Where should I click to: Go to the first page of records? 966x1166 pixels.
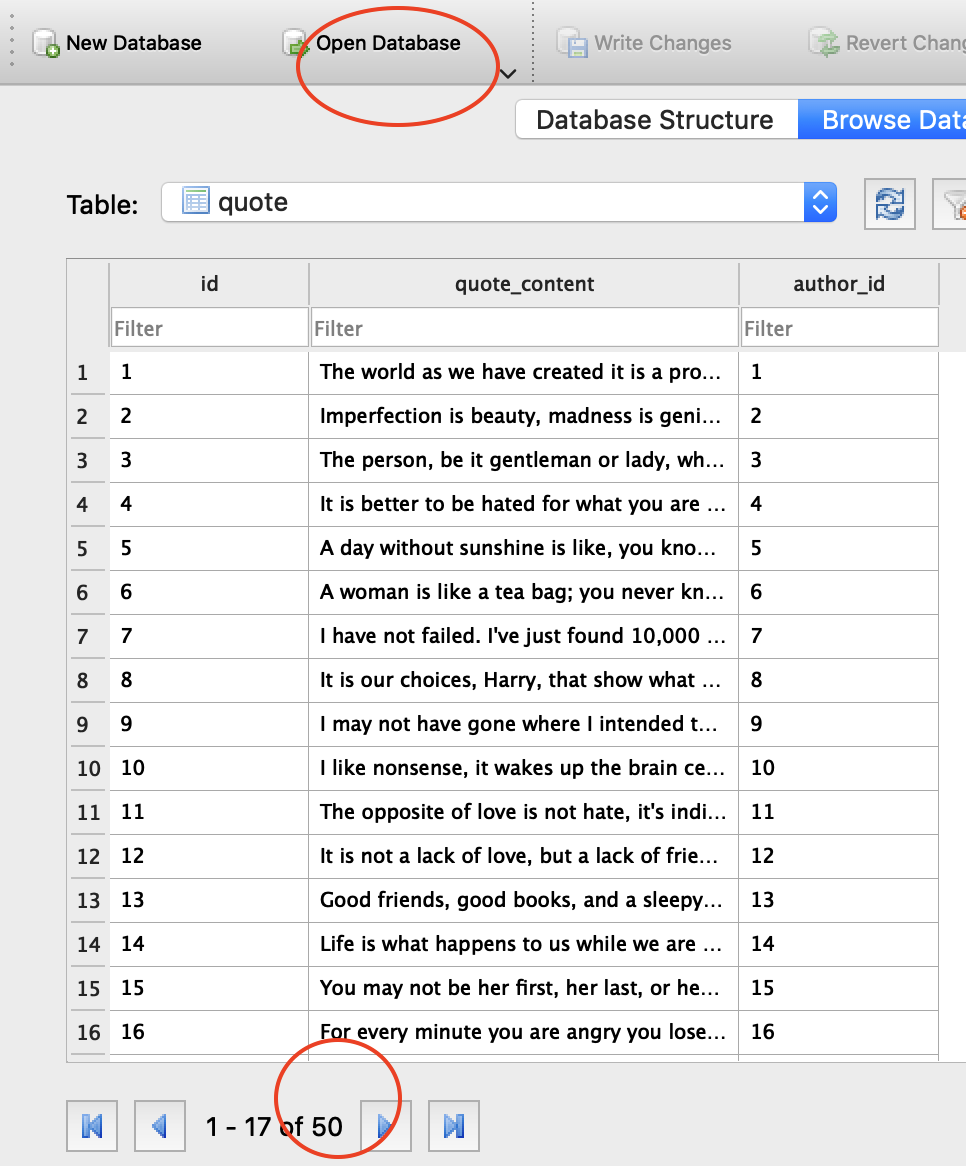tap(92, 1126)
